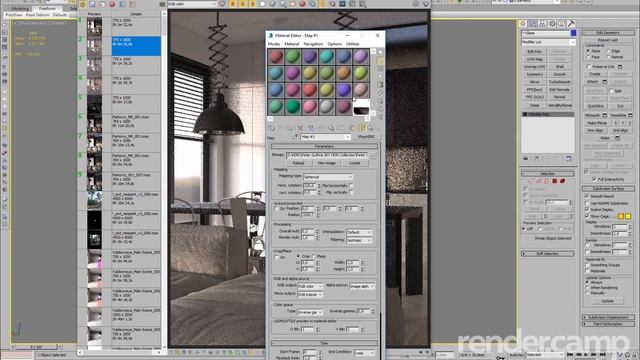Open the Interpolation Default dropdown
Image resolution: width=640 pixels, height=360 pixels.
tap(359, 232)
